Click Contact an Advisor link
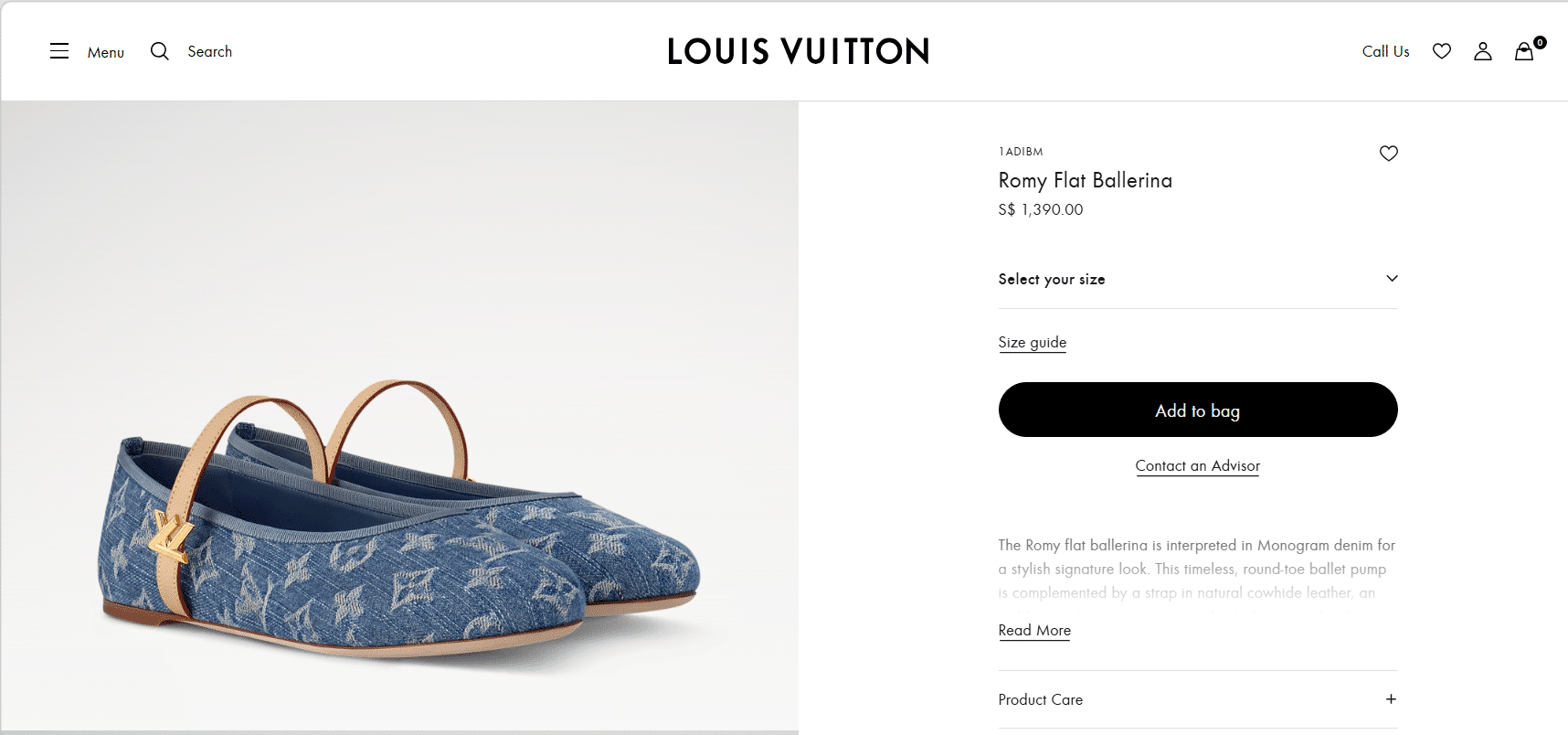Viewport: 1568px width, 735px height. click(x=1197, y=465)
